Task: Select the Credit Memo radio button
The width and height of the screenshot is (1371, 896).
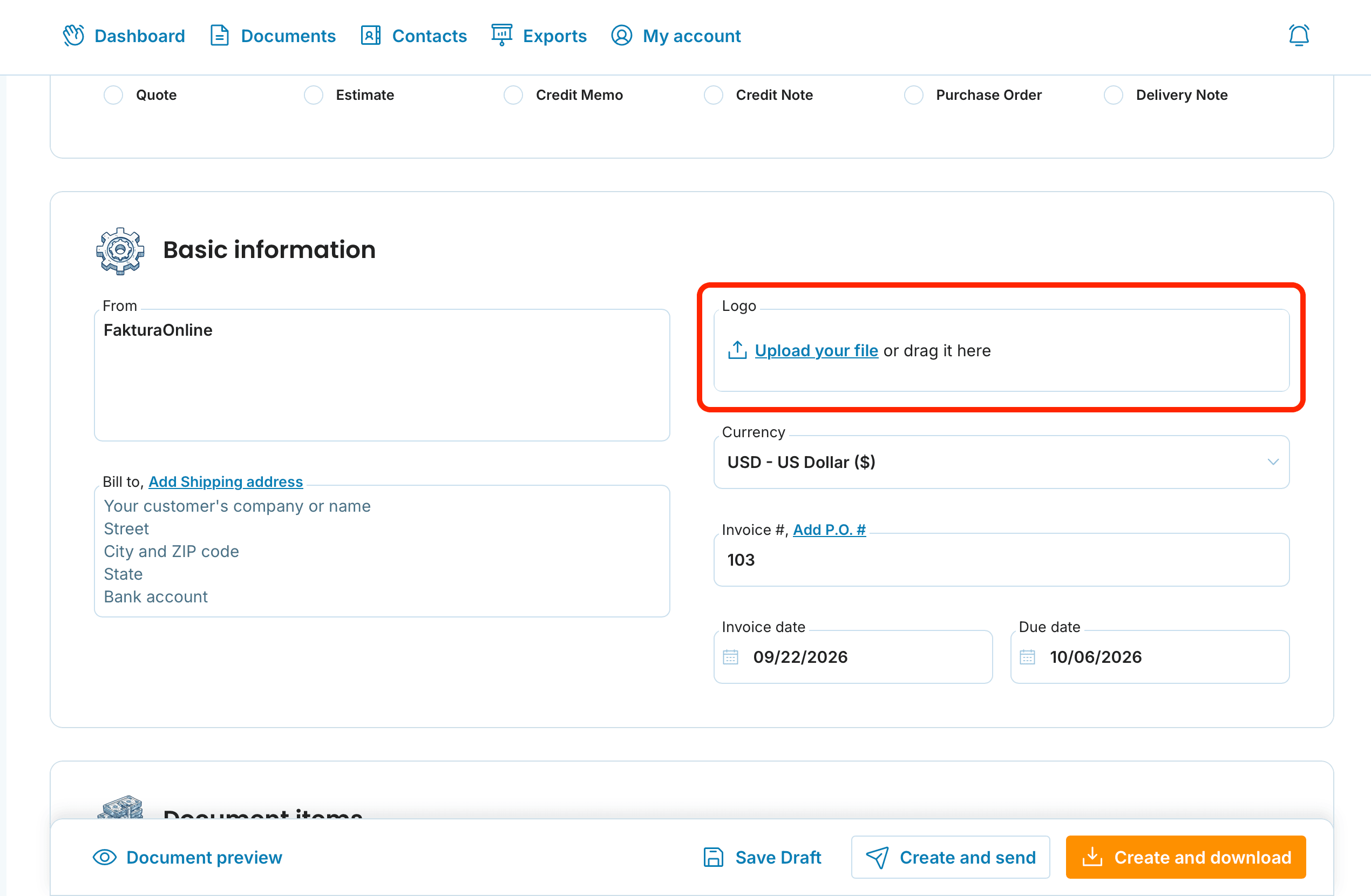Action: click(x=513, y=95)
